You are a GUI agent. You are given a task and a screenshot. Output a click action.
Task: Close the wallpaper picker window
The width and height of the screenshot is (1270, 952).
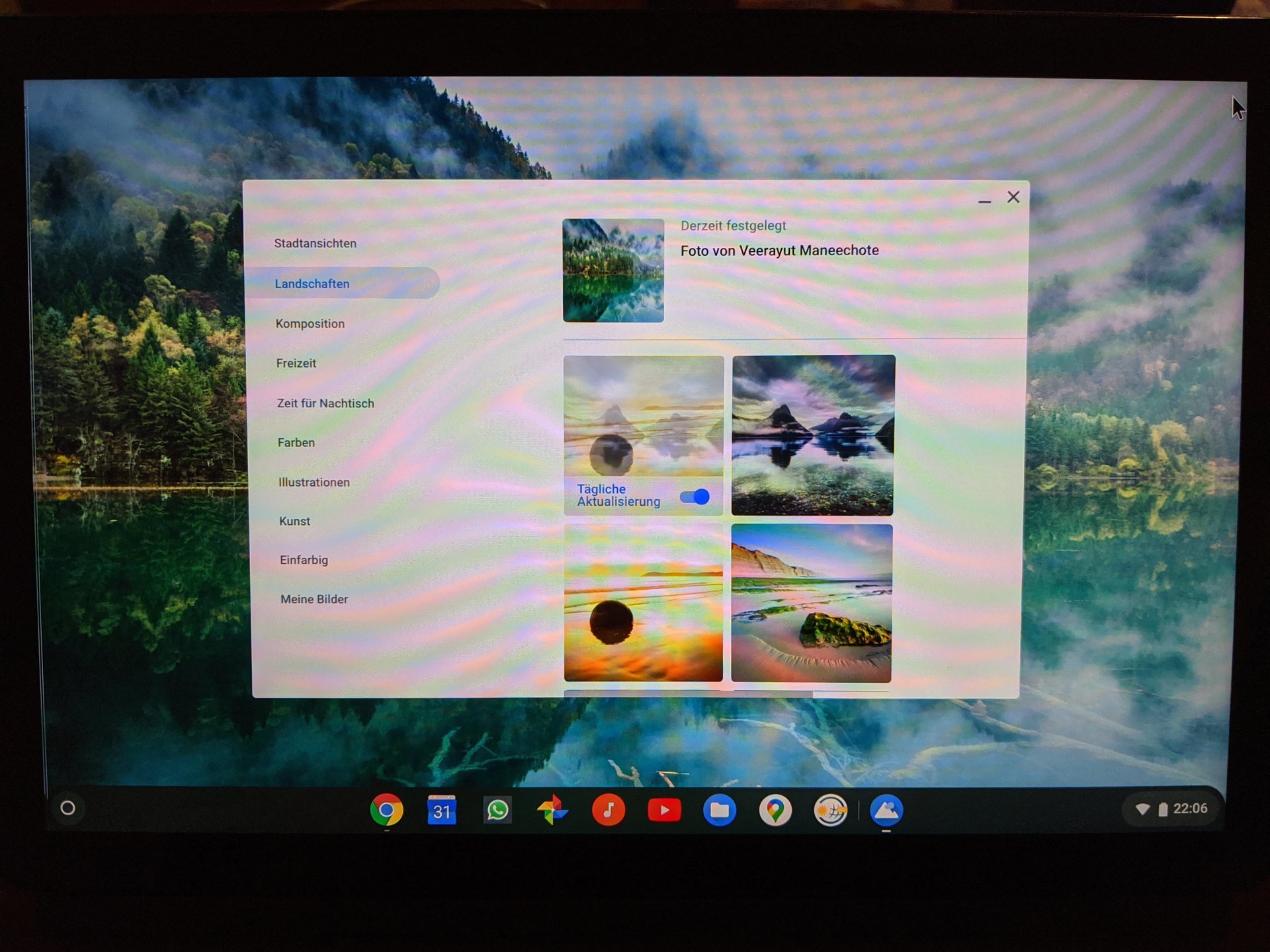(x=1013, y=197)
